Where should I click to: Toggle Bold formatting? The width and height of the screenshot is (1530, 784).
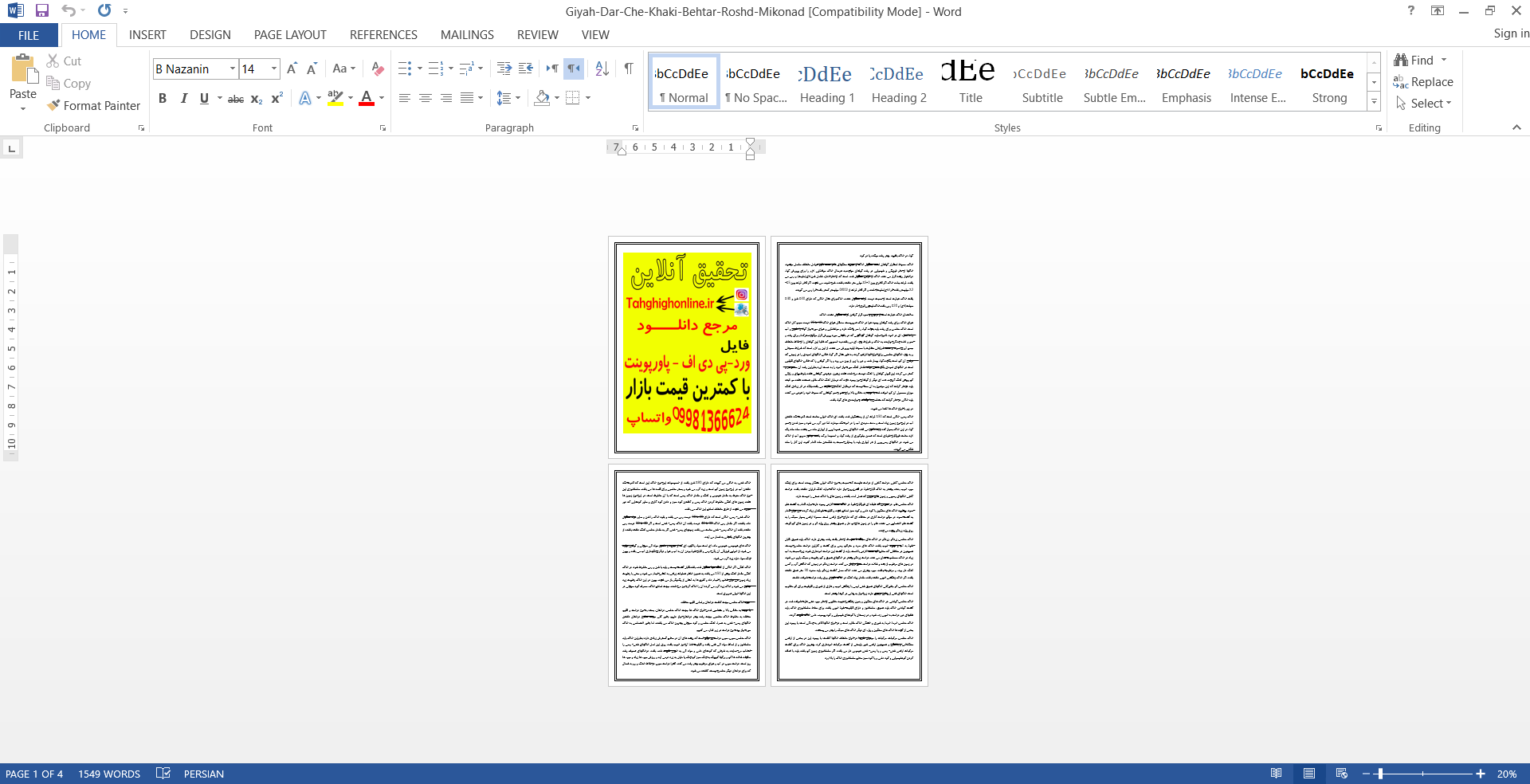pos(163,98)
